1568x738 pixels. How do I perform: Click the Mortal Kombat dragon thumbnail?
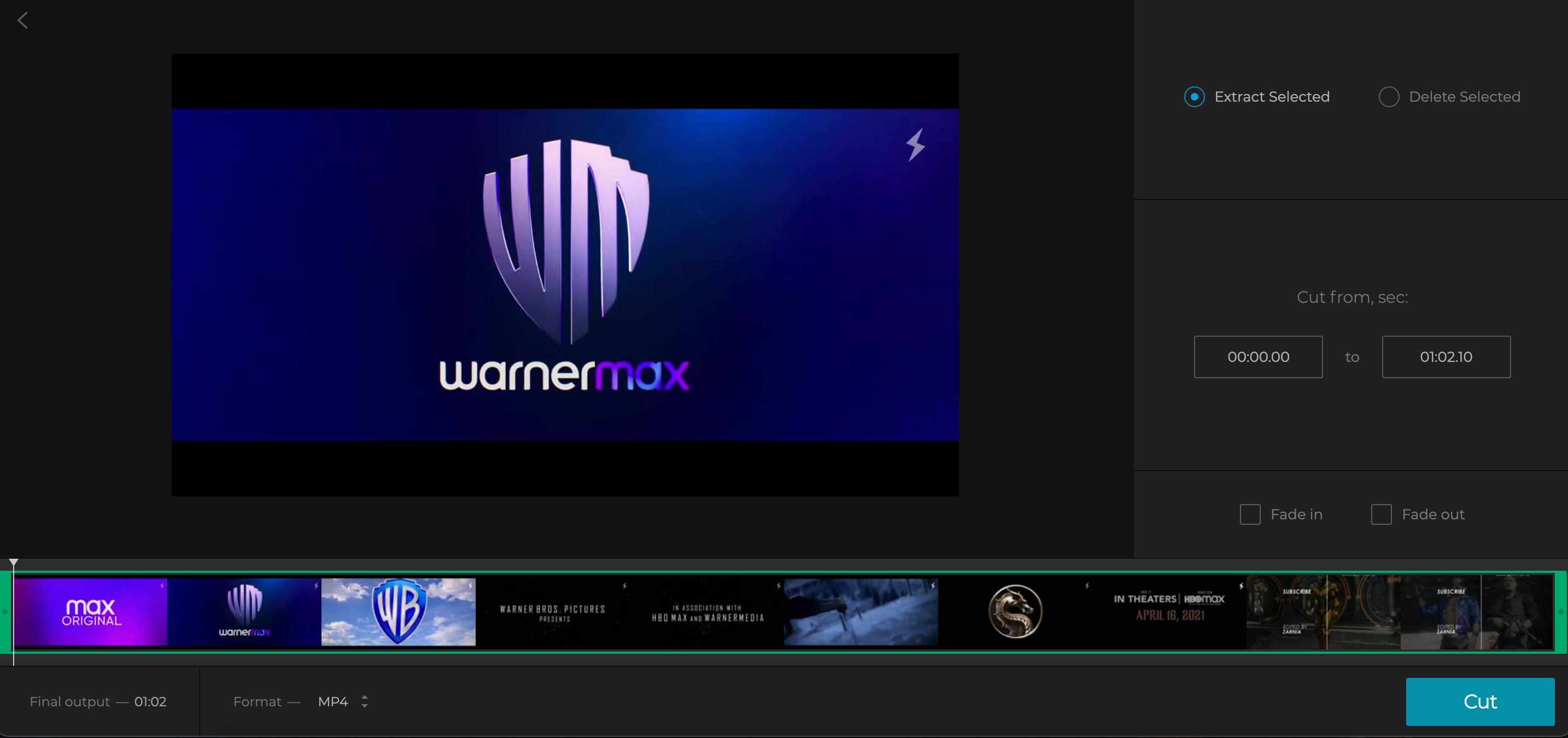(1013, 612)
